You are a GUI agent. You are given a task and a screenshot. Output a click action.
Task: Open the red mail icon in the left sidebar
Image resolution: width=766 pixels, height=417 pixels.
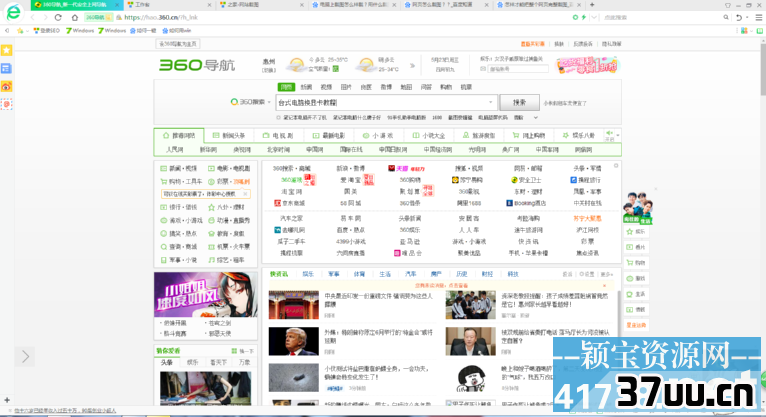pos(6,104)
